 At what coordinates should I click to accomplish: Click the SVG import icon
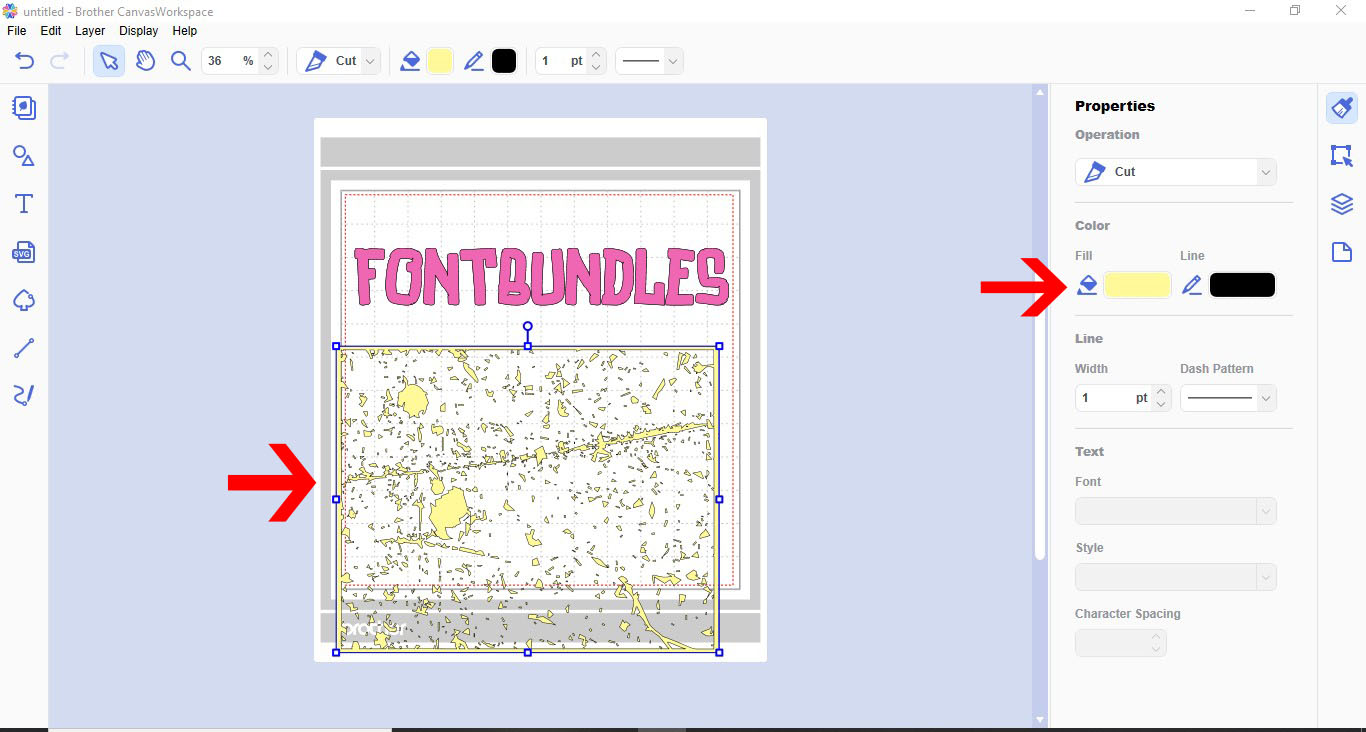click(24, 252)
